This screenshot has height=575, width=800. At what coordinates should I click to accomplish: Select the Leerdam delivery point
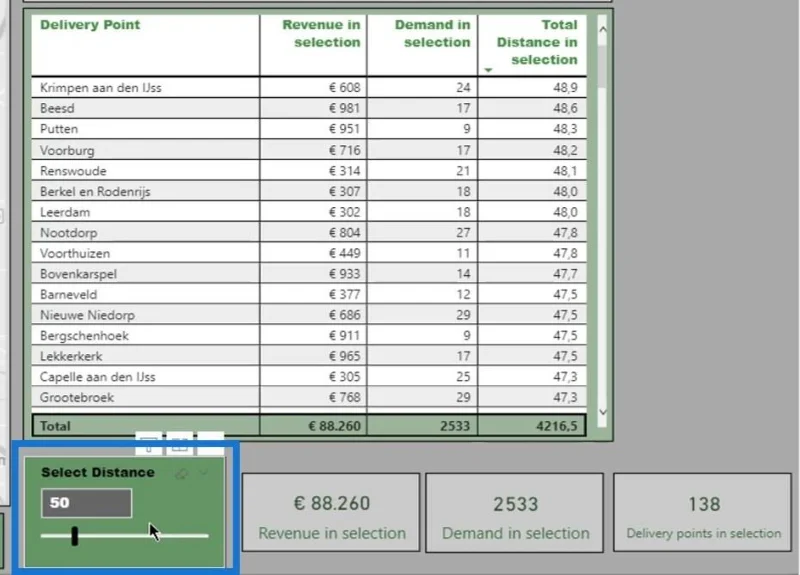[65, 212]
